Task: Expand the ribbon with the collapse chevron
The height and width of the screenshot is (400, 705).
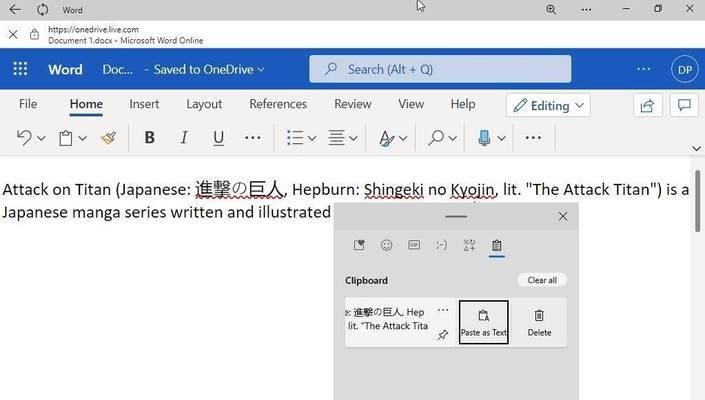Action: [x=696, y=148]
